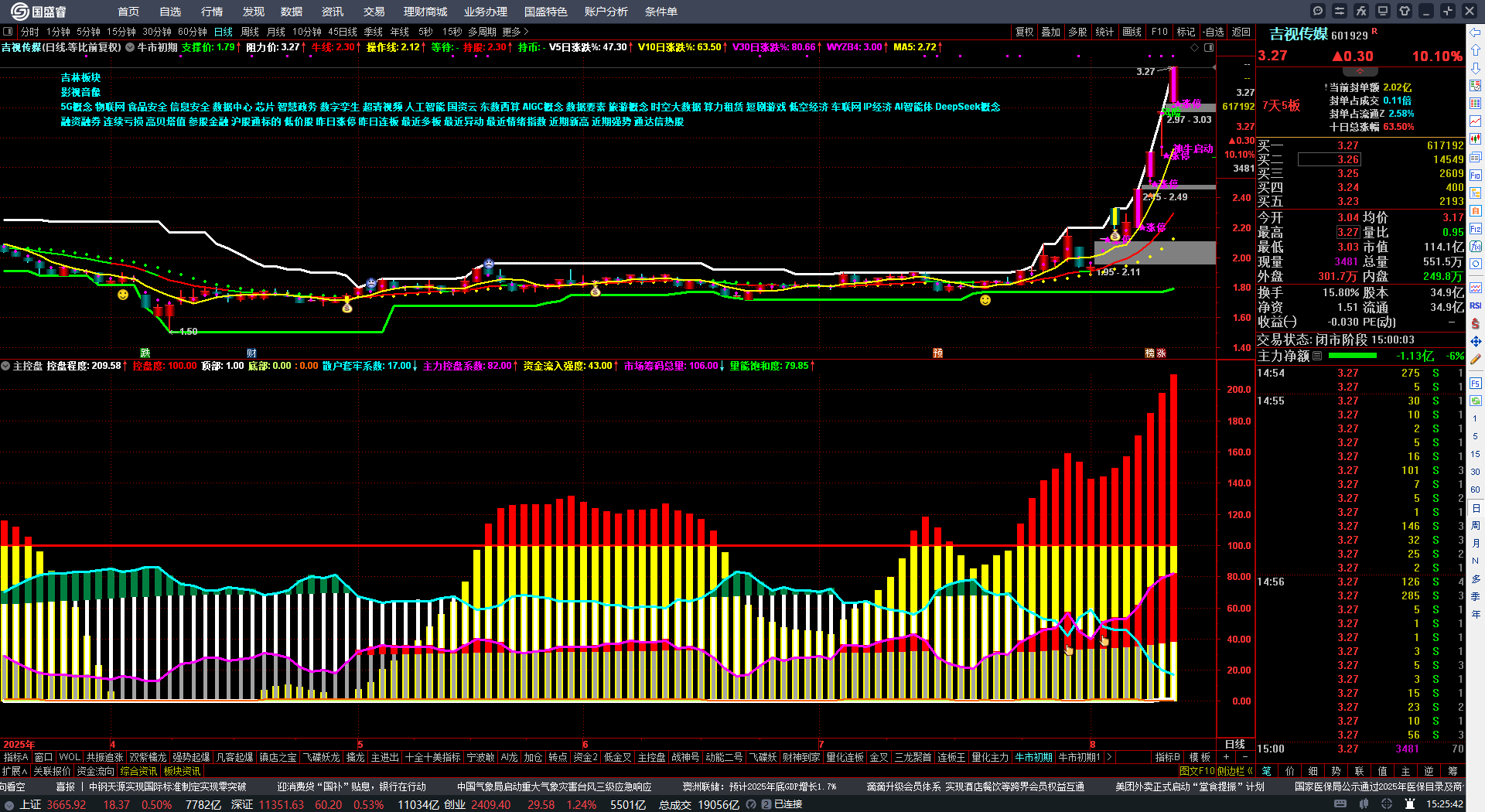Open the settings sliders icon in title bar
1485x812 pixels.
tap(1340, 11)
